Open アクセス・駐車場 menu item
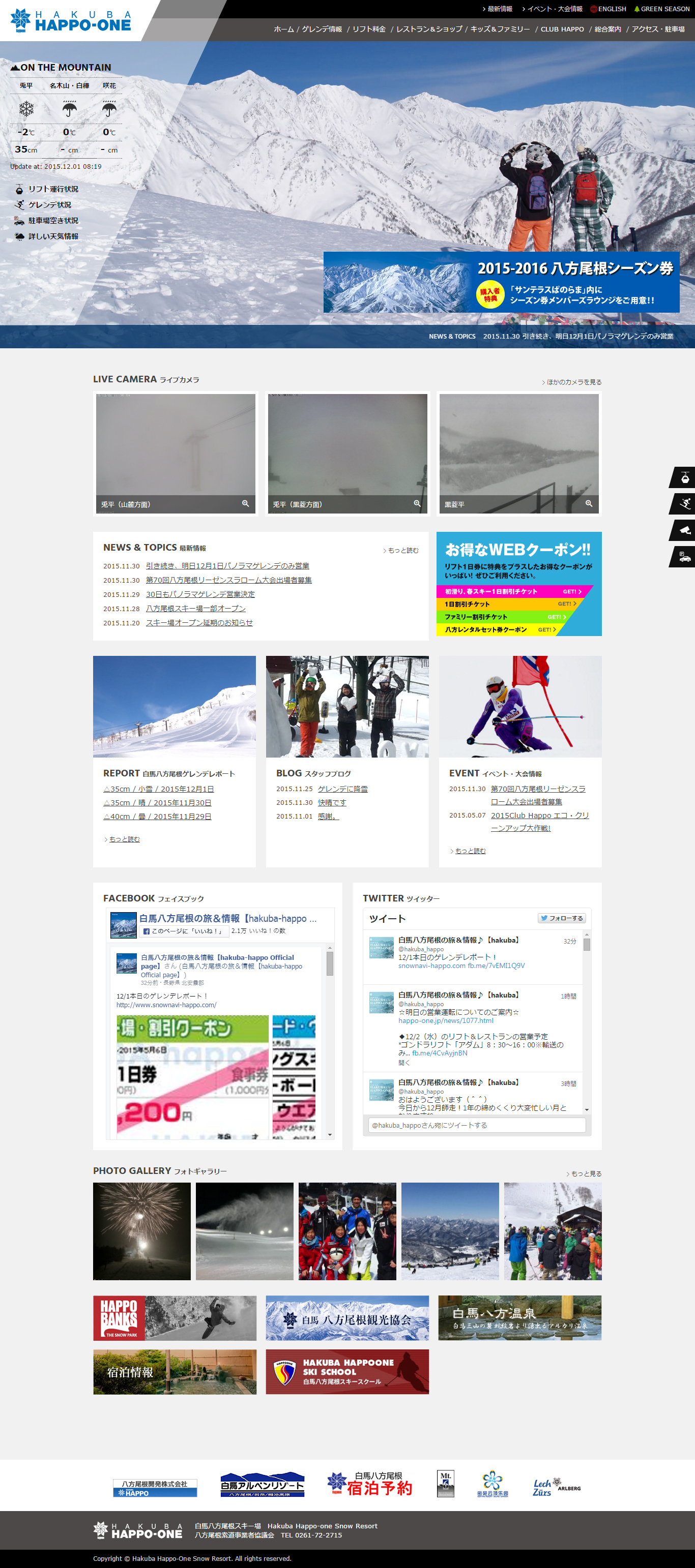Image resolution: width=695 pixels, height=1568 pixels. tap(658, 29)
